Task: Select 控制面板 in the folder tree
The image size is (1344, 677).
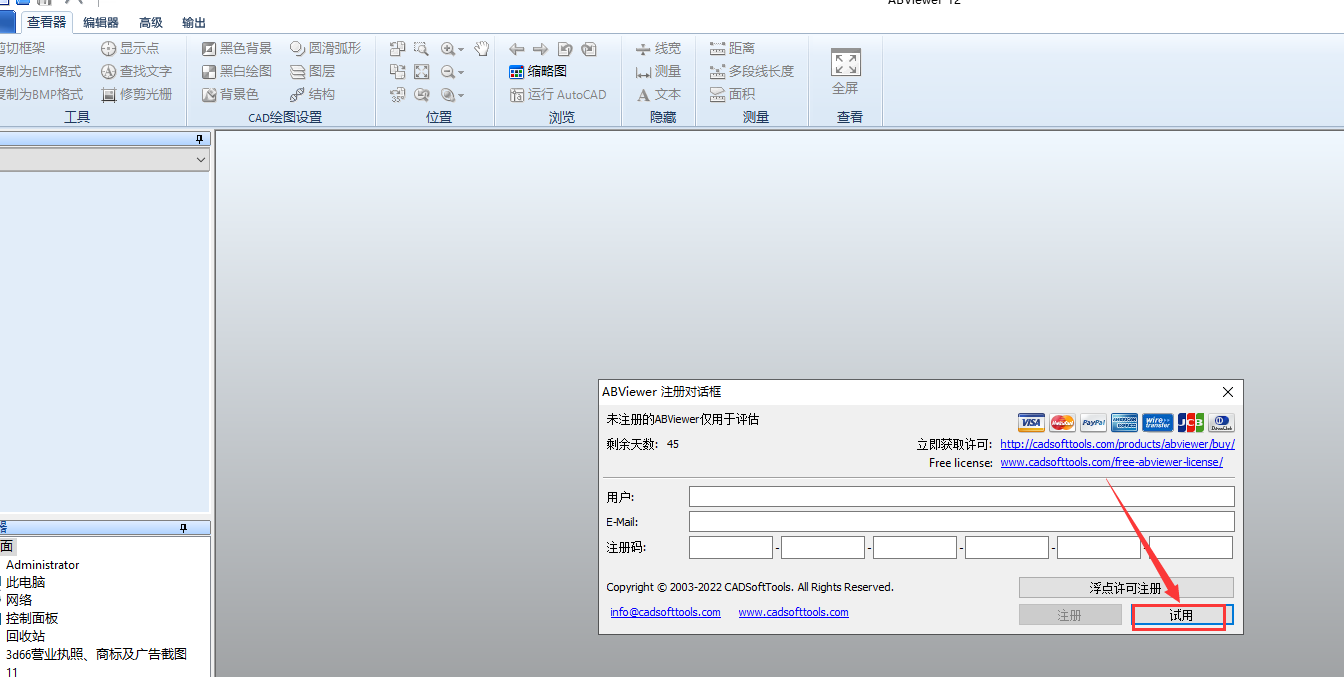Action: 32,618
